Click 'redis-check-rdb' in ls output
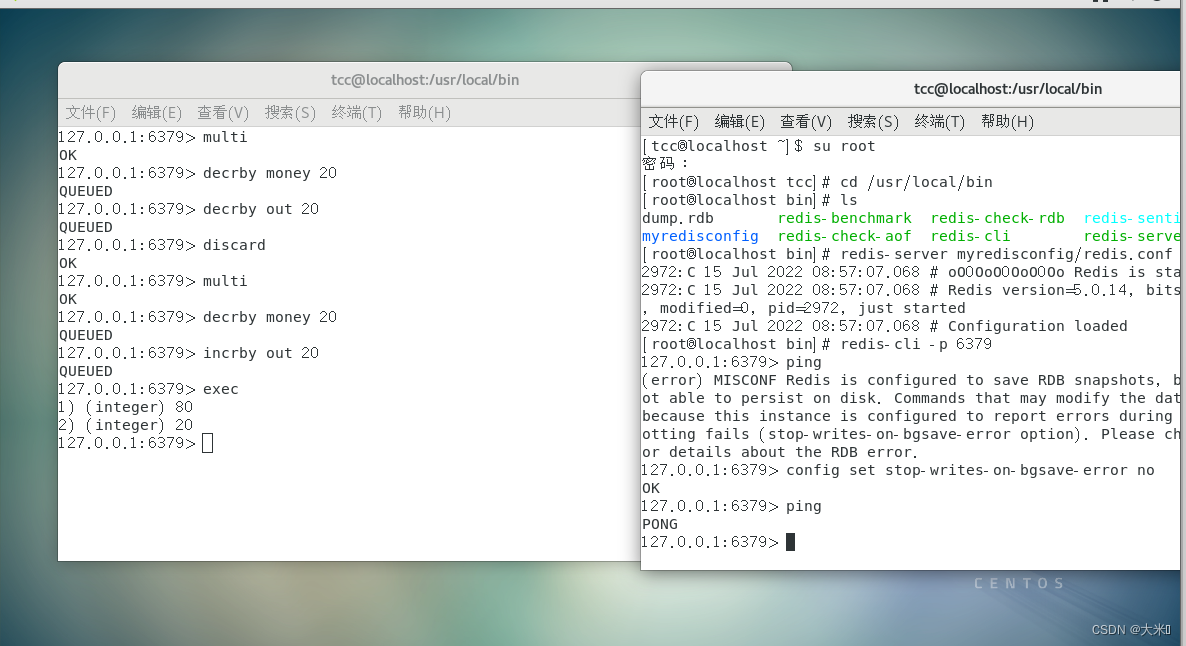This screenshot has height=646, width=1186. 998,218
